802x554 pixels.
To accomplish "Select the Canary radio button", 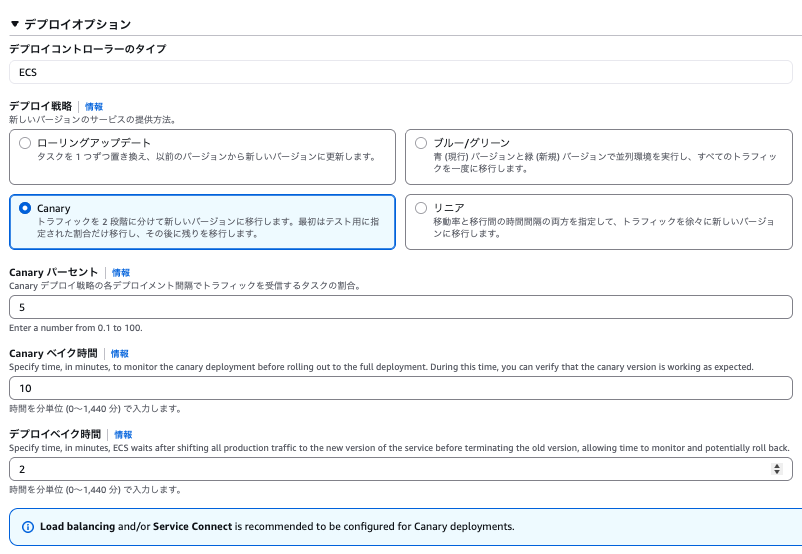I will coord(25,208).
